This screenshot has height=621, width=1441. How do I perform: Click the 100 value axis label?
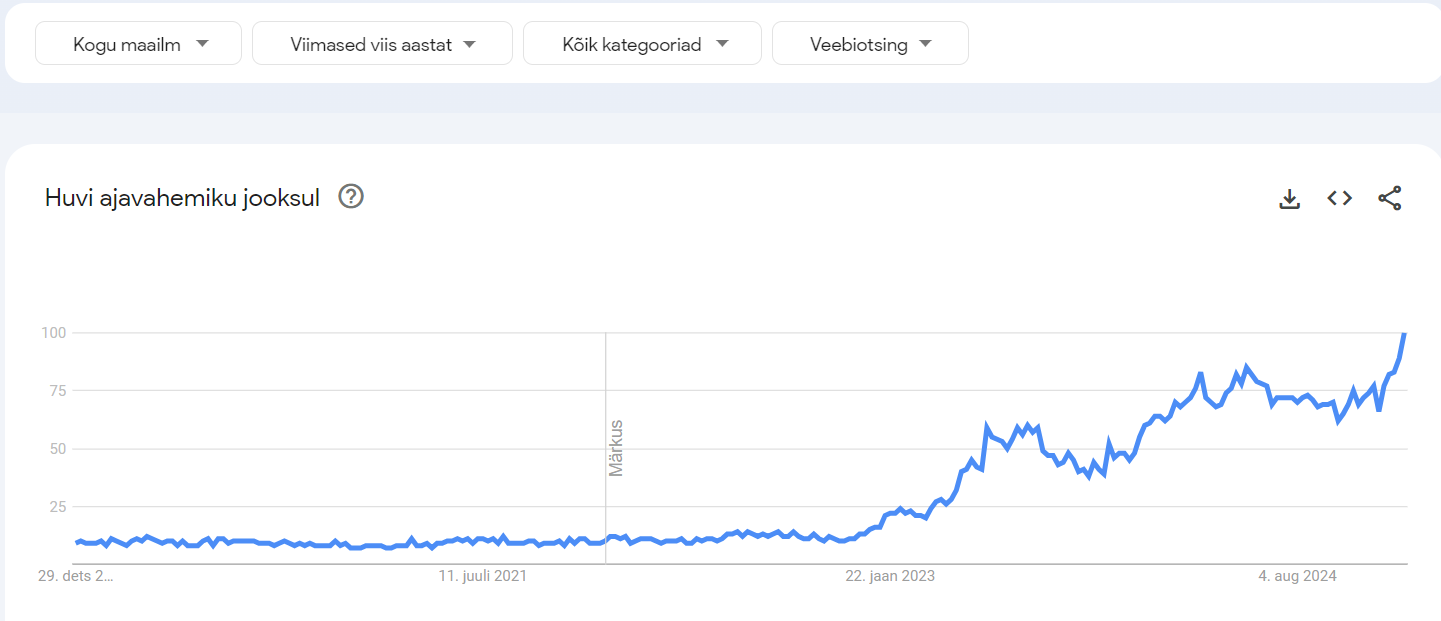pyautogui.click(x=52, y=332)
